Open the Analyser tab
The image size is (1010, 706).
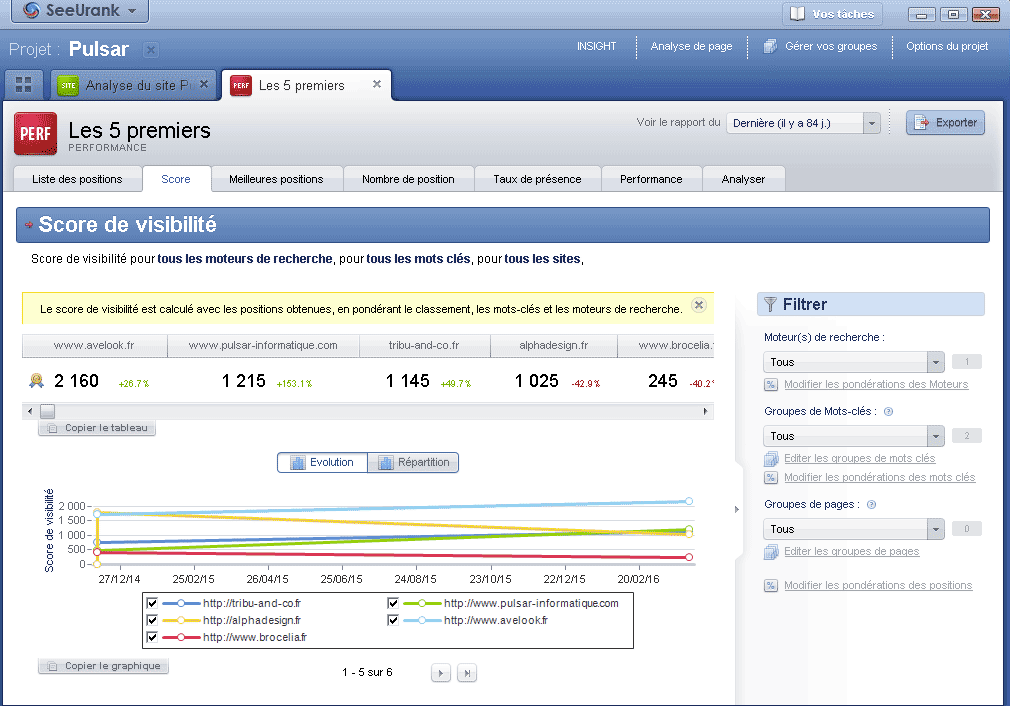point(743,179)
